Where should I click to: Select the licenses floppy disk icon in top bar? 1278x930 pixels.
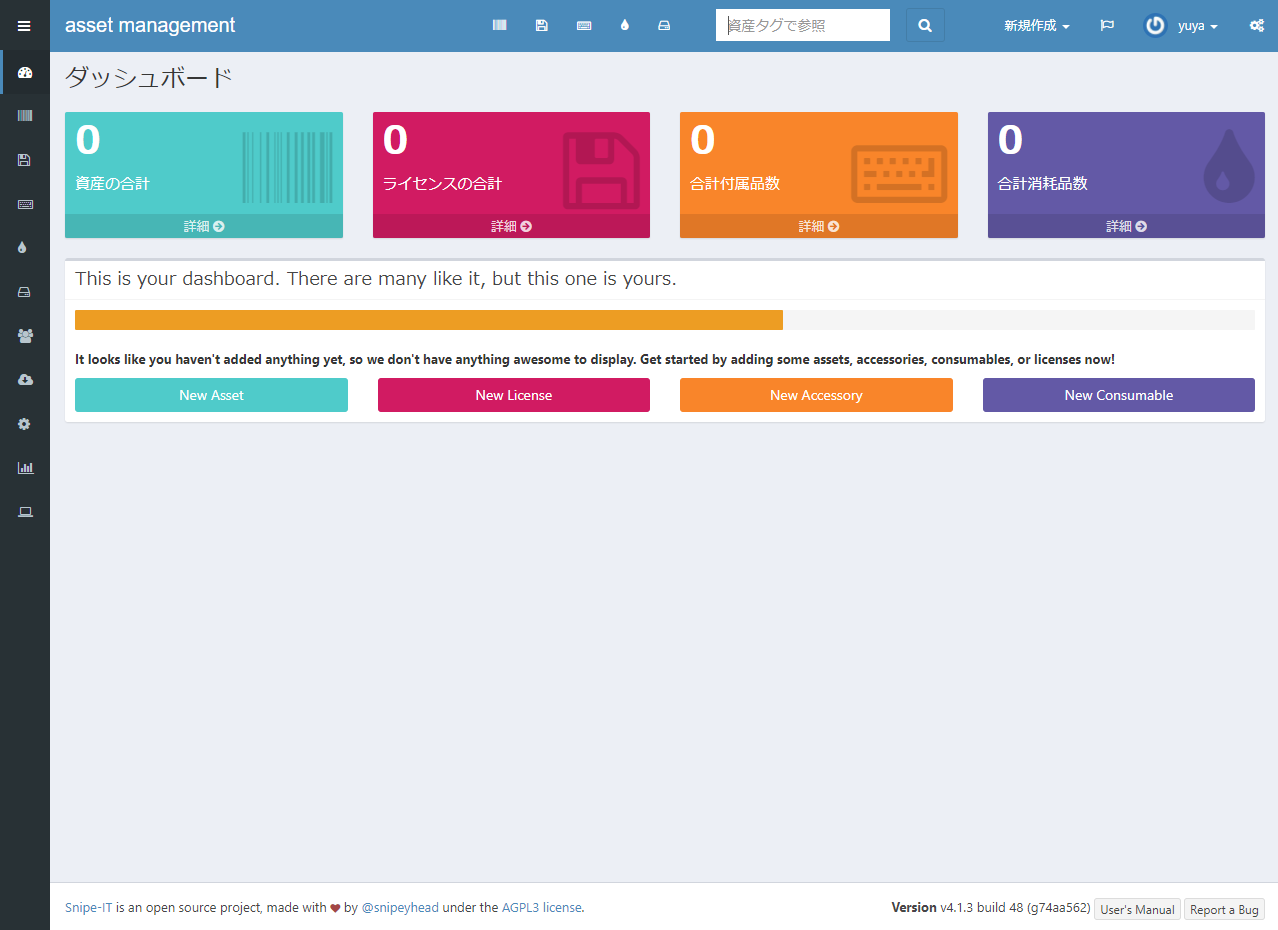541,25
